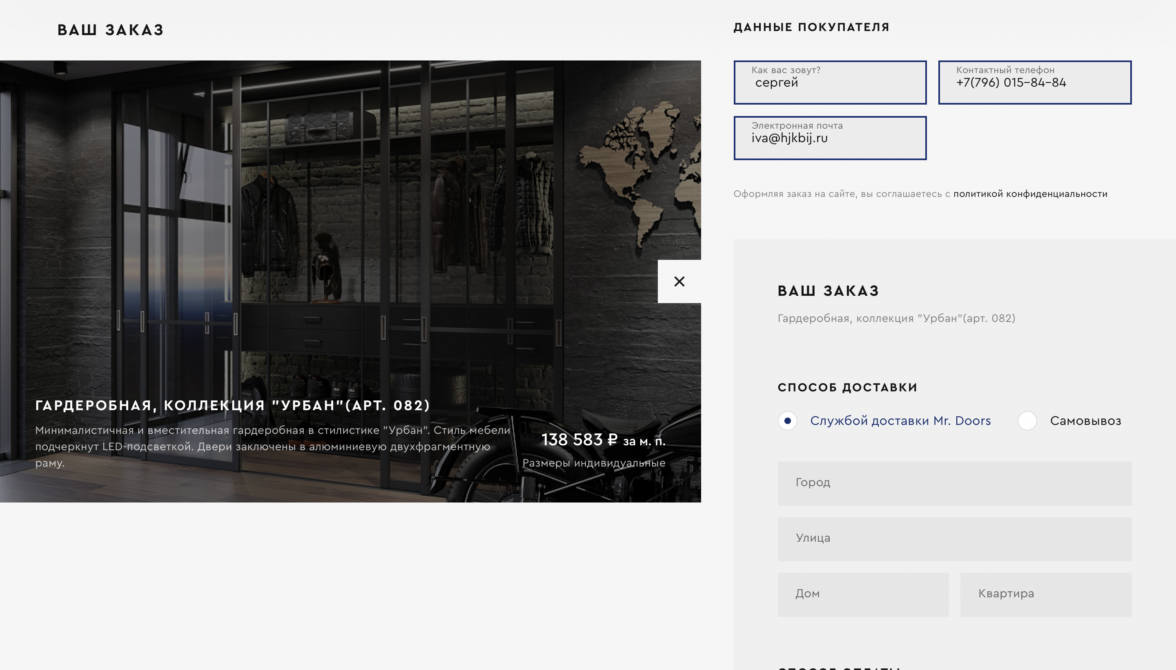This screenshot has width=1176, height=670.
Task: Select the Улица address field
Action: coord(954,539)
